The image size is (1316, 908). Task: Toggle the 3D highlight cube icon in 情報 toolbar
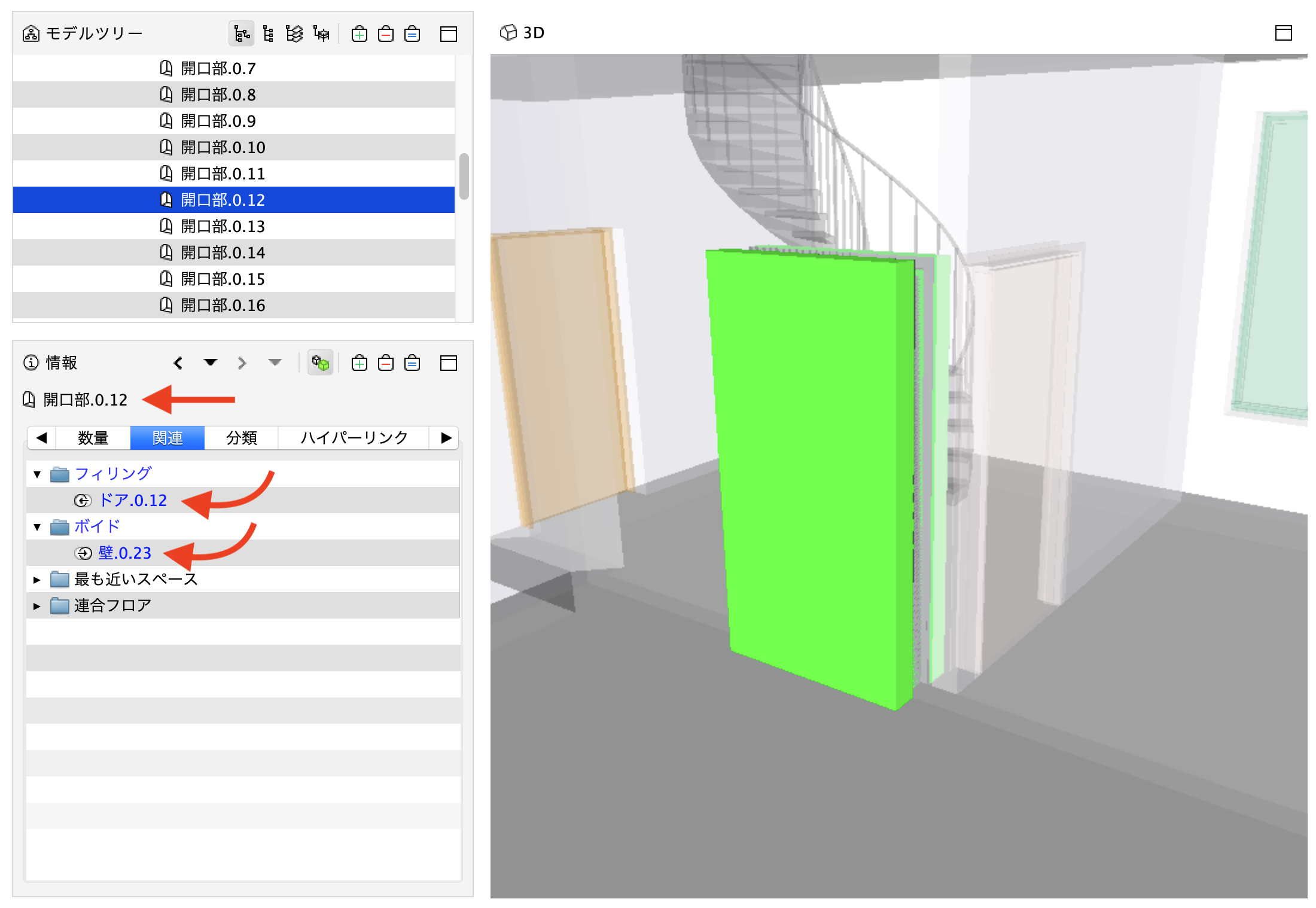coord(320,362)
